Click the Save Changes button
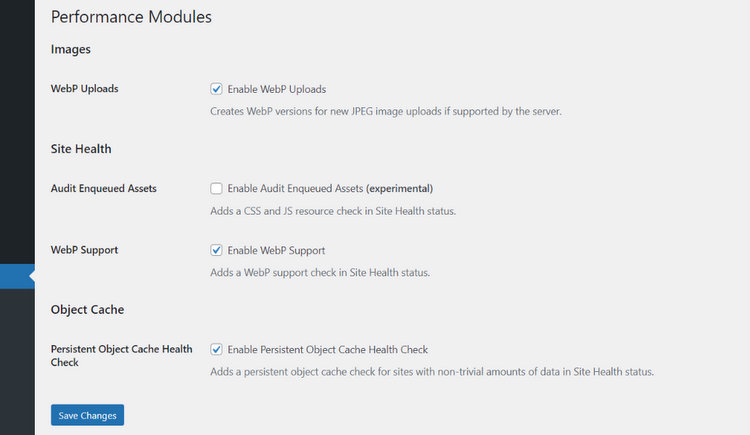This screenshot has width=750, height=435. coord(88,415)
